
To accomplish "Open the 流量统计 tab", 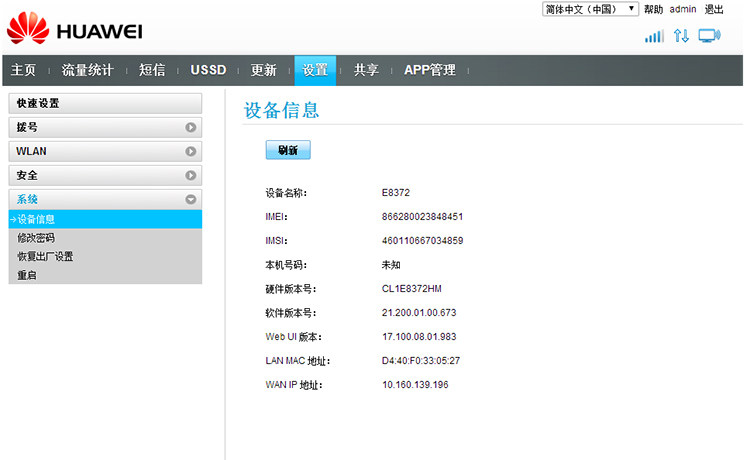I will (x=88, y=70).
